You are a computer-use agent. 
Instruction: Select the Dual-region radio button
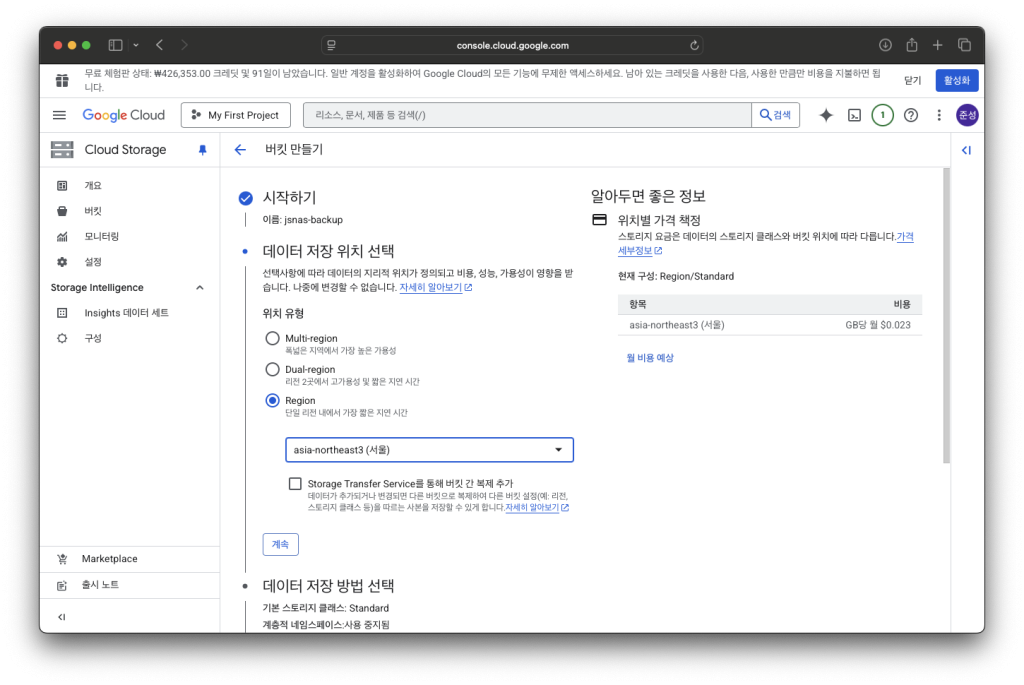(272, 369)
